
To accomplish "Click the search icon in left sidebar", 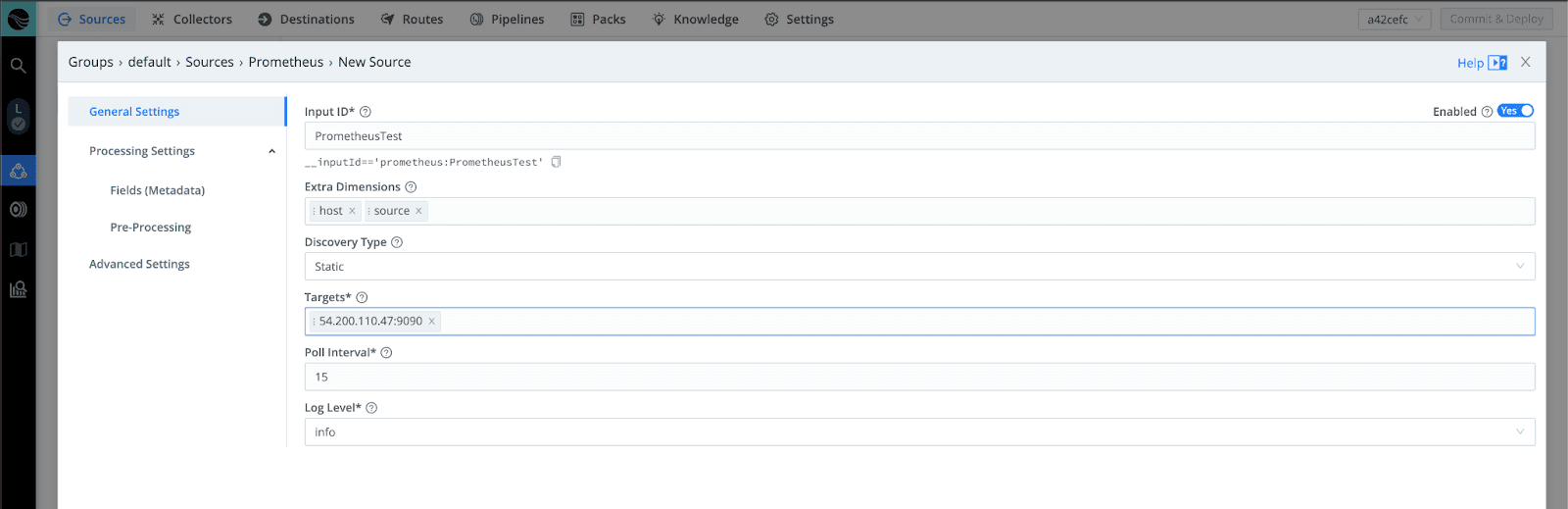I will tap(18, 66).
